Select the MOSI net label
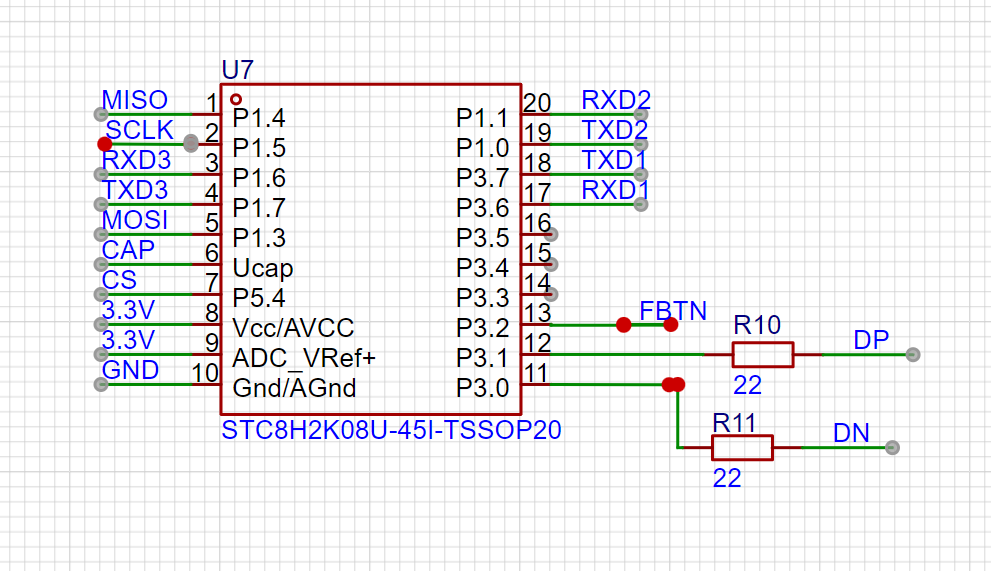 135,220
